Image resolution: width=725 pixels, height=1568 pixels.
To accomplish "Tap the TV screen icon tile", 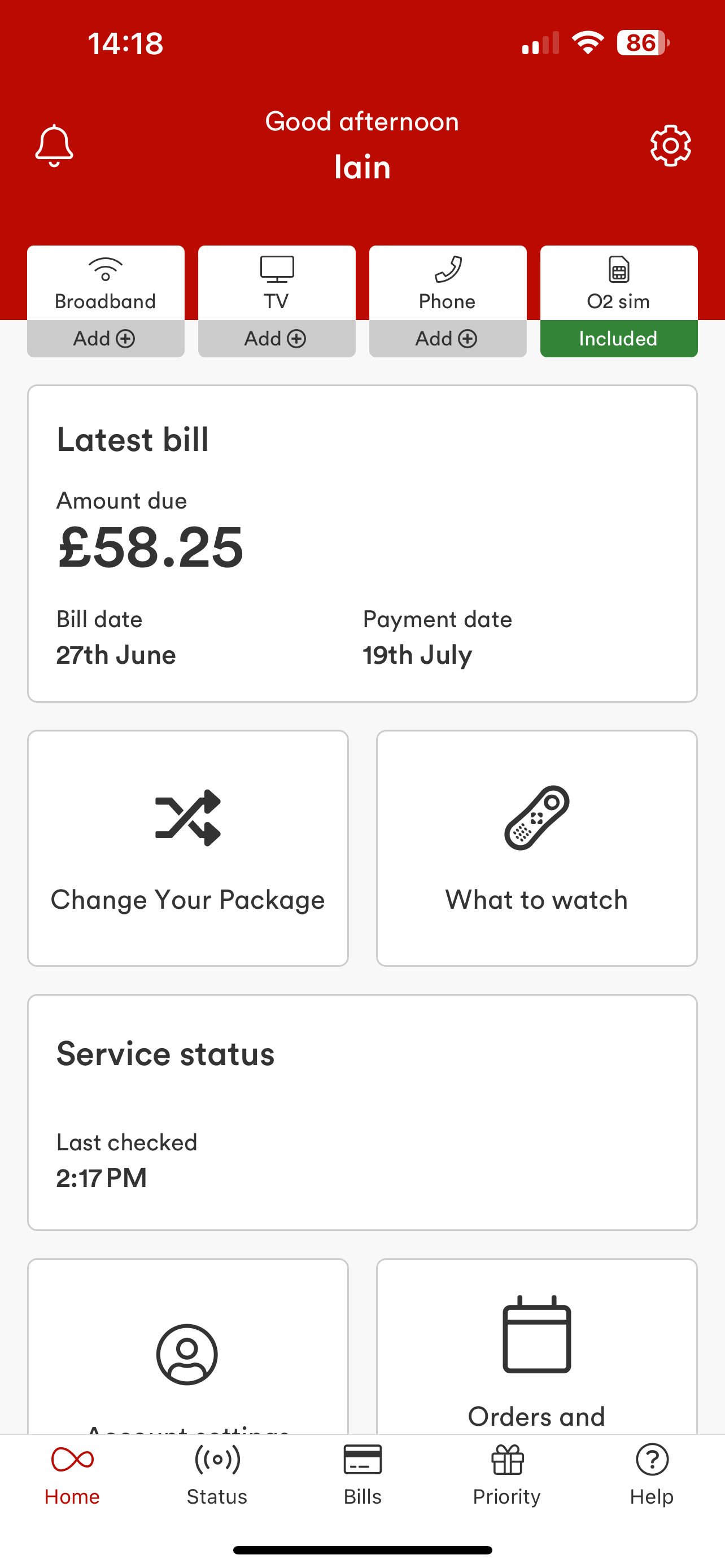I will 277,270.
